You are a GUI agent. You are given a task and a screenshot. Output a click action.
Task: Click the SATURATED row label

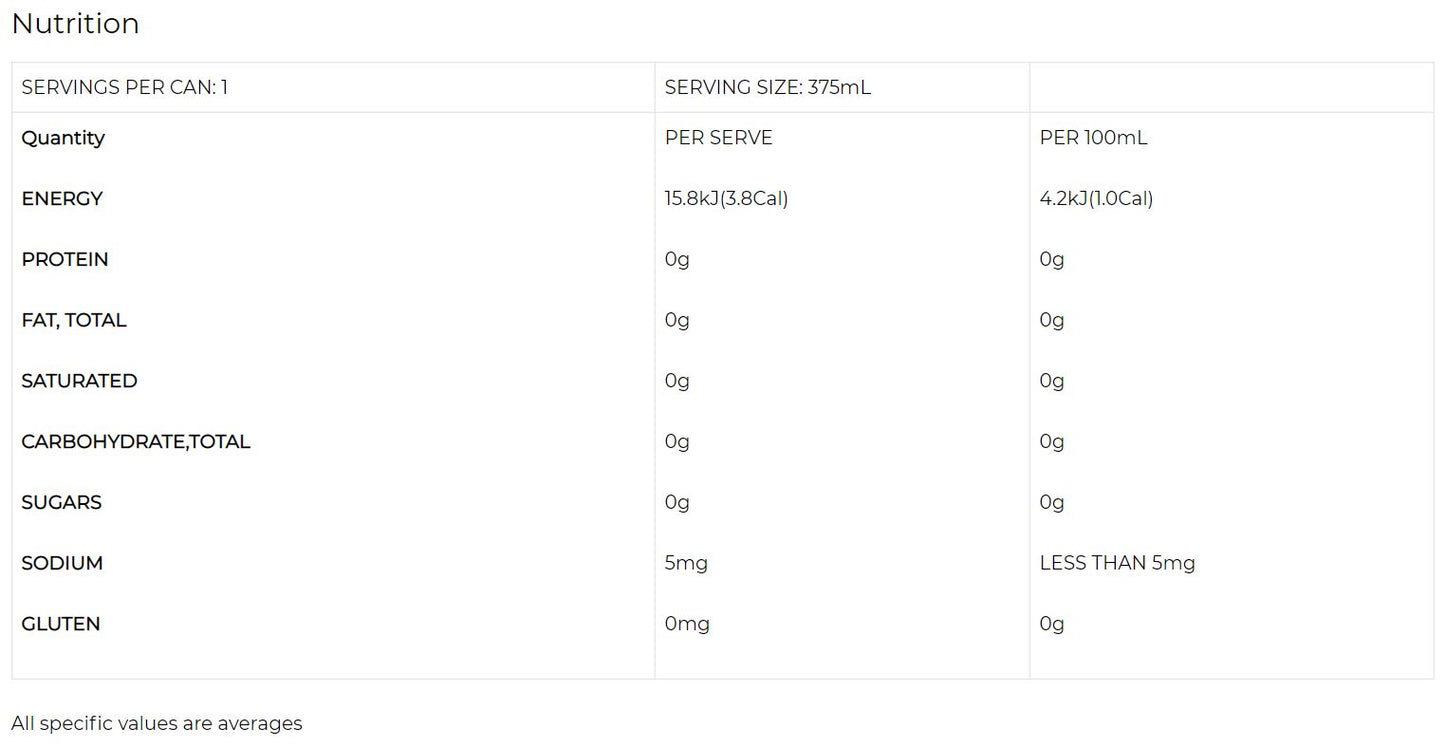tap(79, 381)
